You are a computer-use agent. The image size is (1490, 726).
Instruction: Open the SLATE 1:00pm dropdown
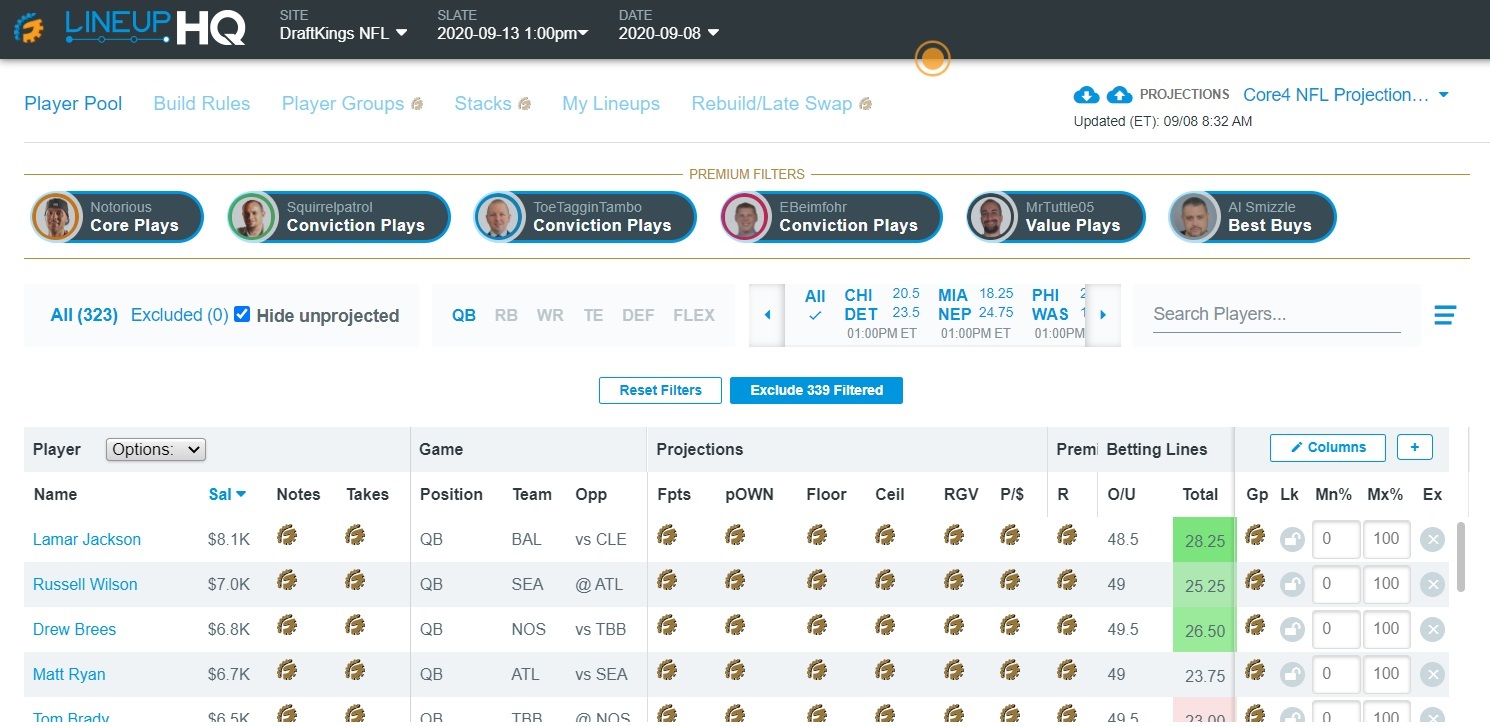click(513, 33)
